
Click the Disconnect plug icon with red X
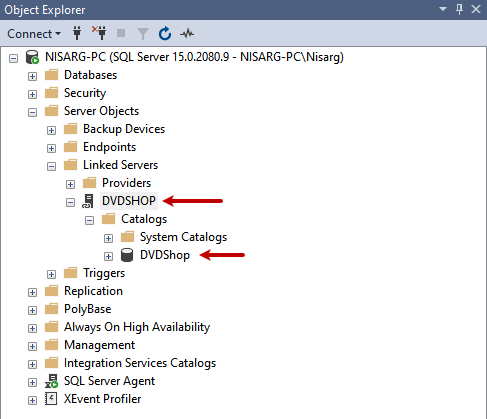point(99,33)
